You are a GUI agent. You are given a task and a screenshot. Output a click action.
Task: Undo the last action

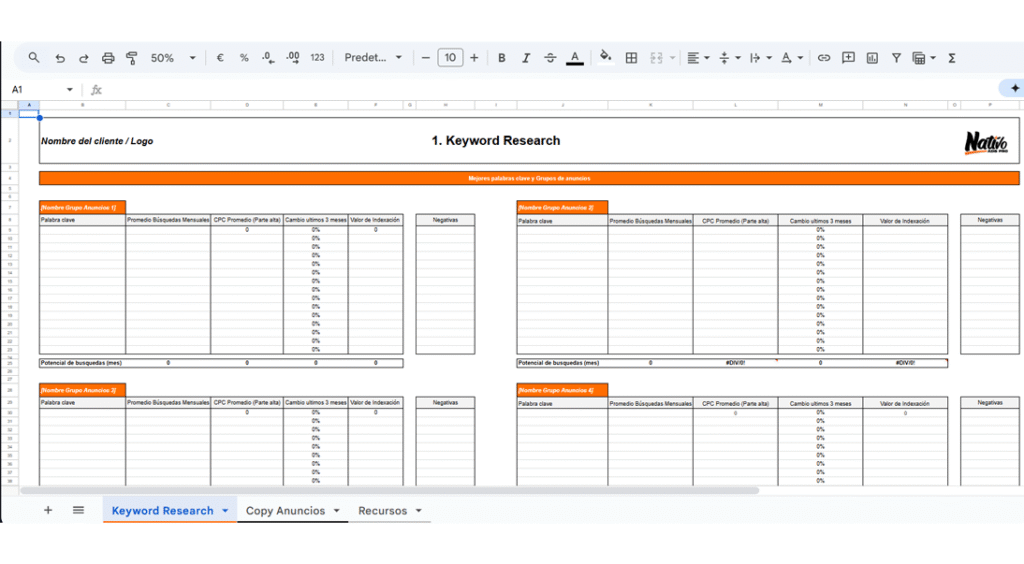[60, 58]
